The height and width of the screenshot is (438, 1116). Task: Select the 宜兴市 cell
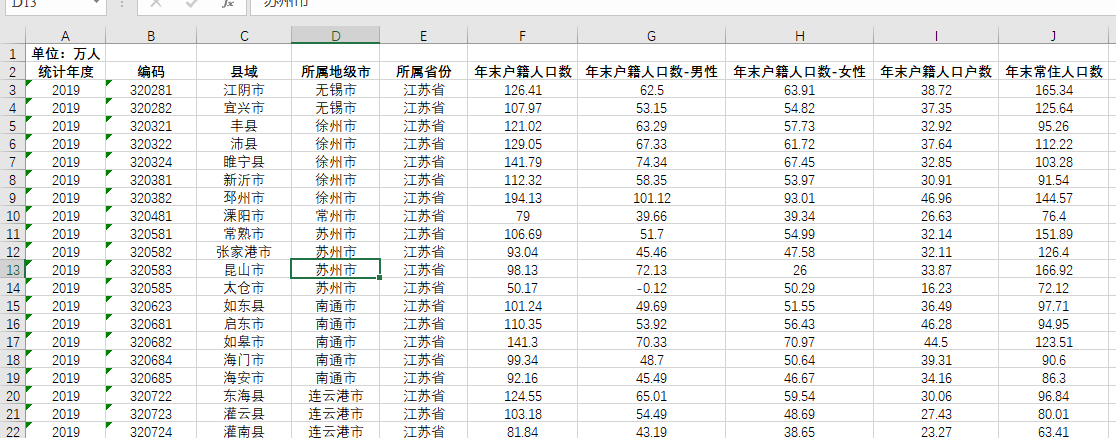244,108
